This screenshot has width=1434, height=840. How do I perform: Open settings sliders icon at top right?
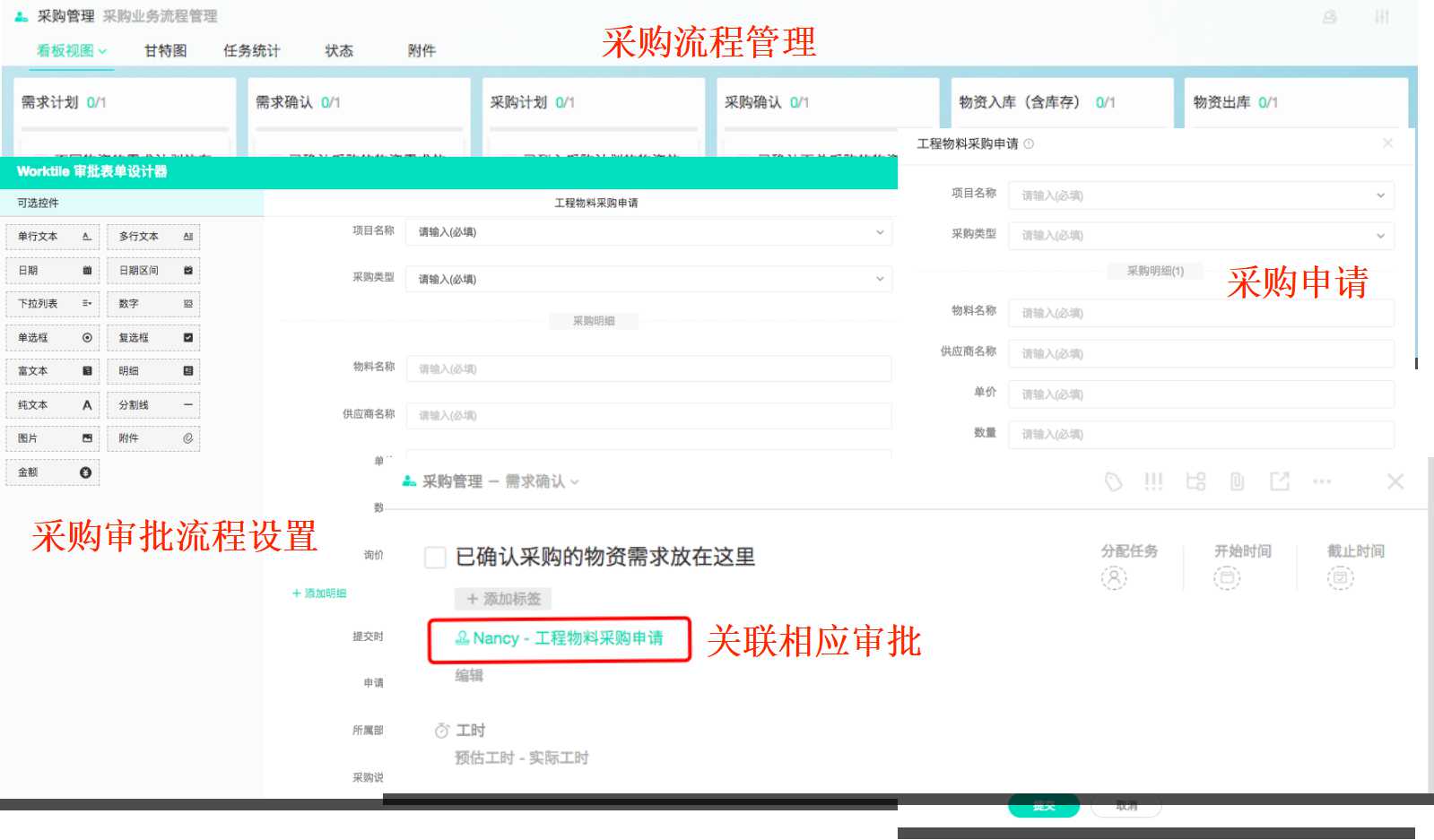click(x=1382, y=17)
